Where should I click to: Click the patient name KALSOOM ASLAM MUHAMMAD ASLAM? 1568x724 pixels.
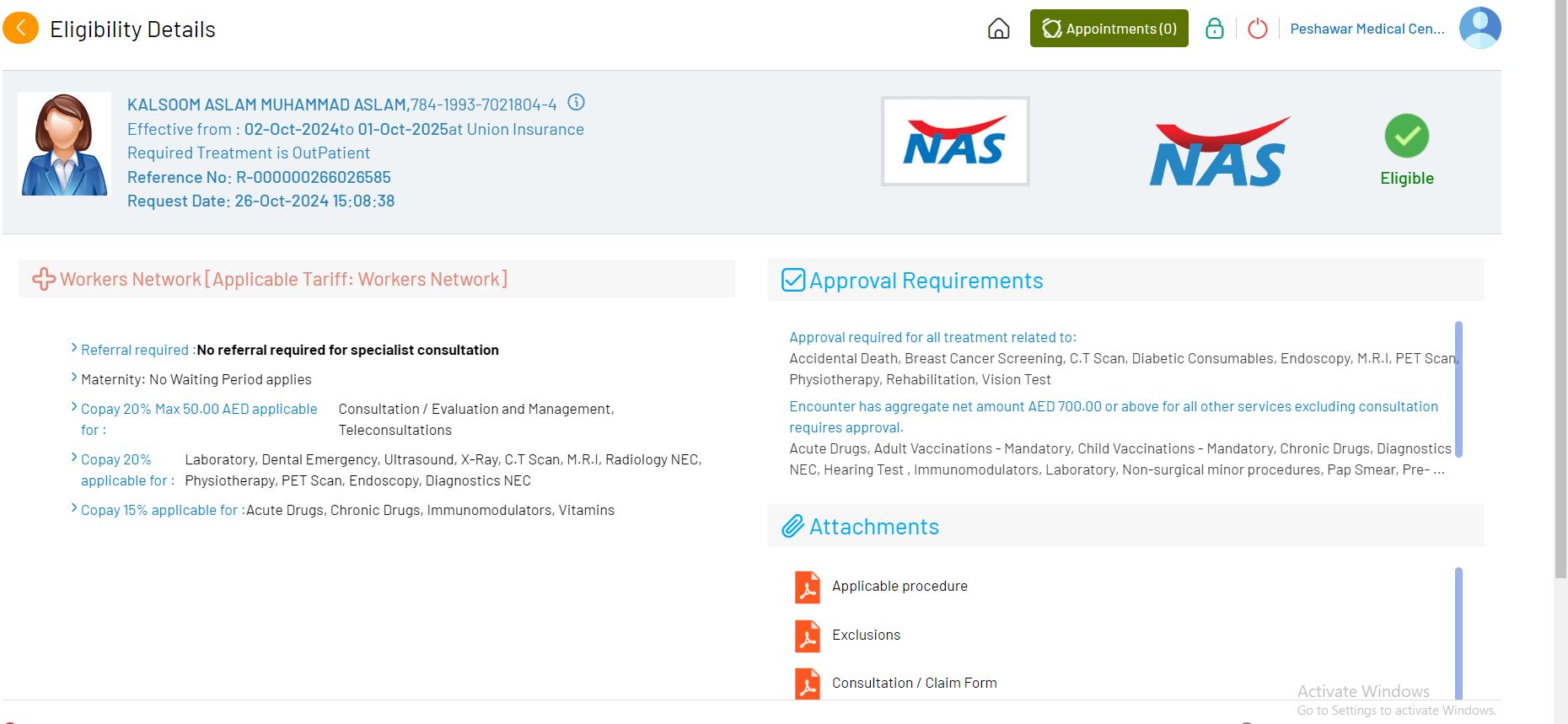point(267,105)
